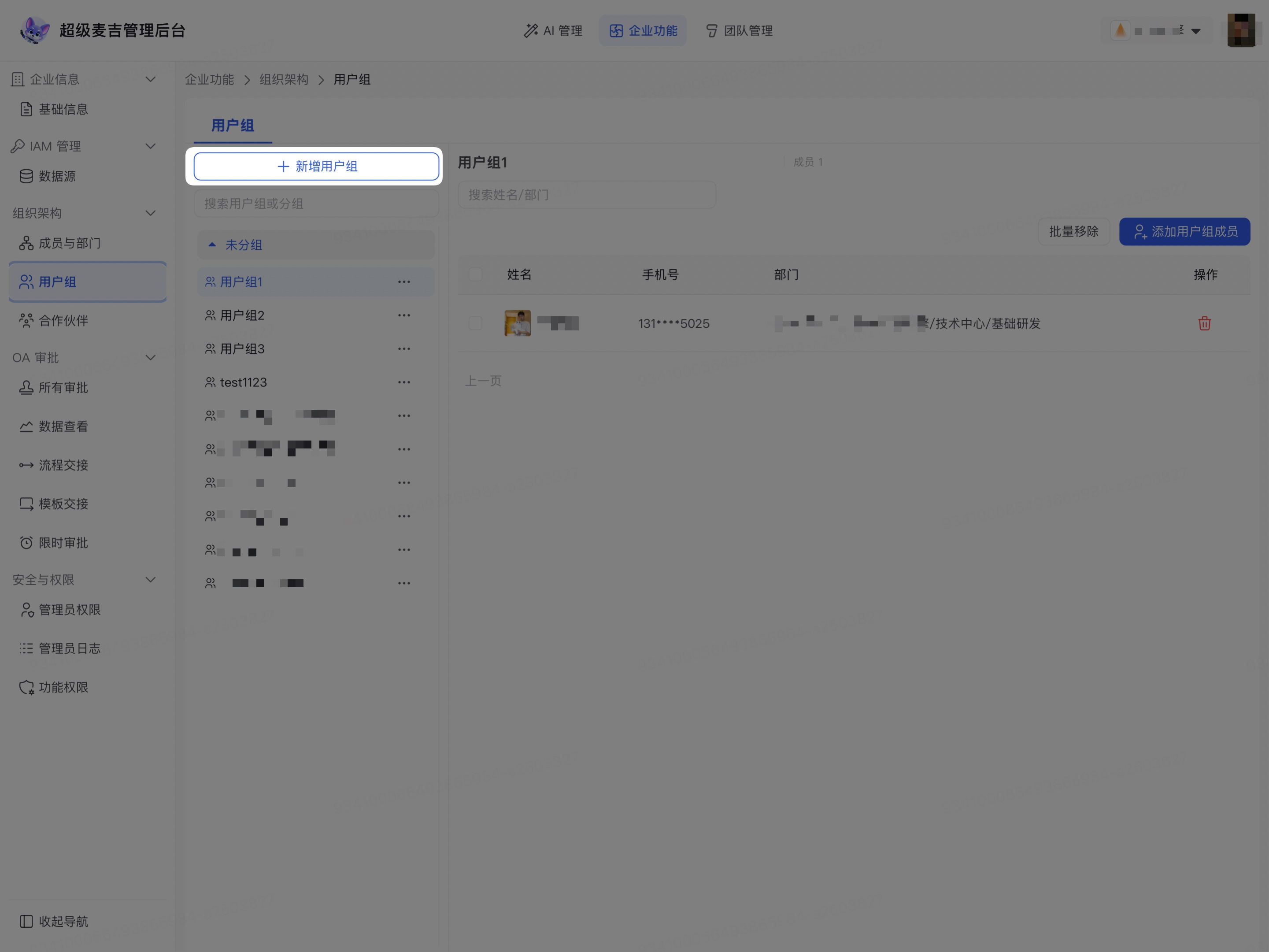Open more options for 用户组1
This screenshot has width=1269, height=952.
pos(404,282)
